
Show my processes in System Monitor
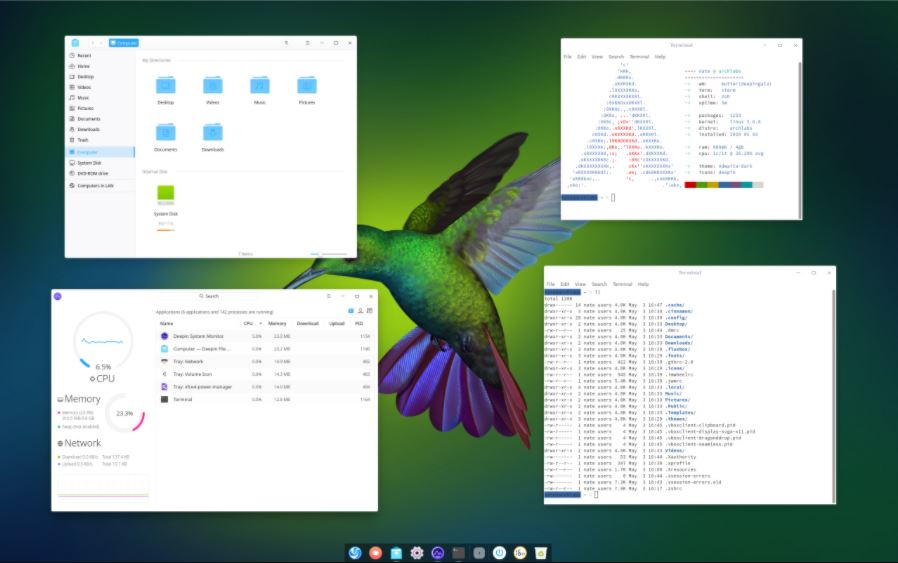coord(360,310)
